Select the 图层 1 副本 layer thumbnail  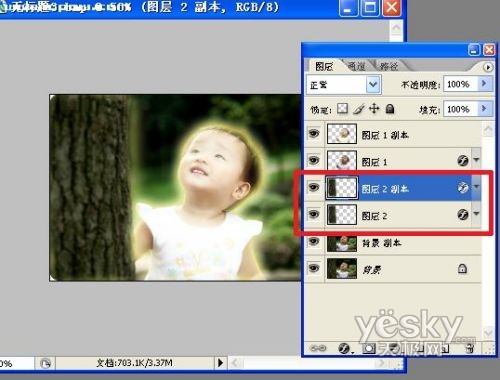point(342,134)
